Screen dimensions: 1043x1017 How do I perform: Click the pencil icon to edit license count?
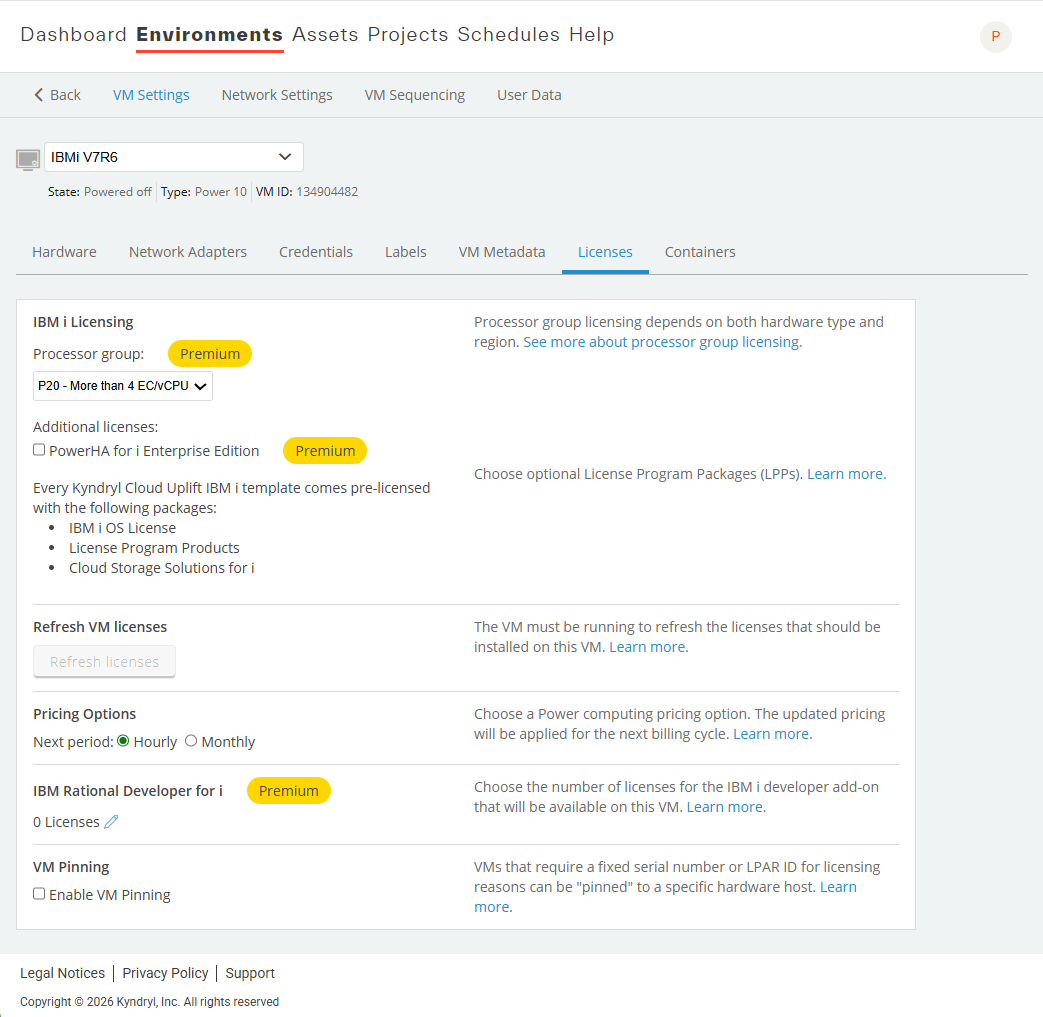(111, 821)
